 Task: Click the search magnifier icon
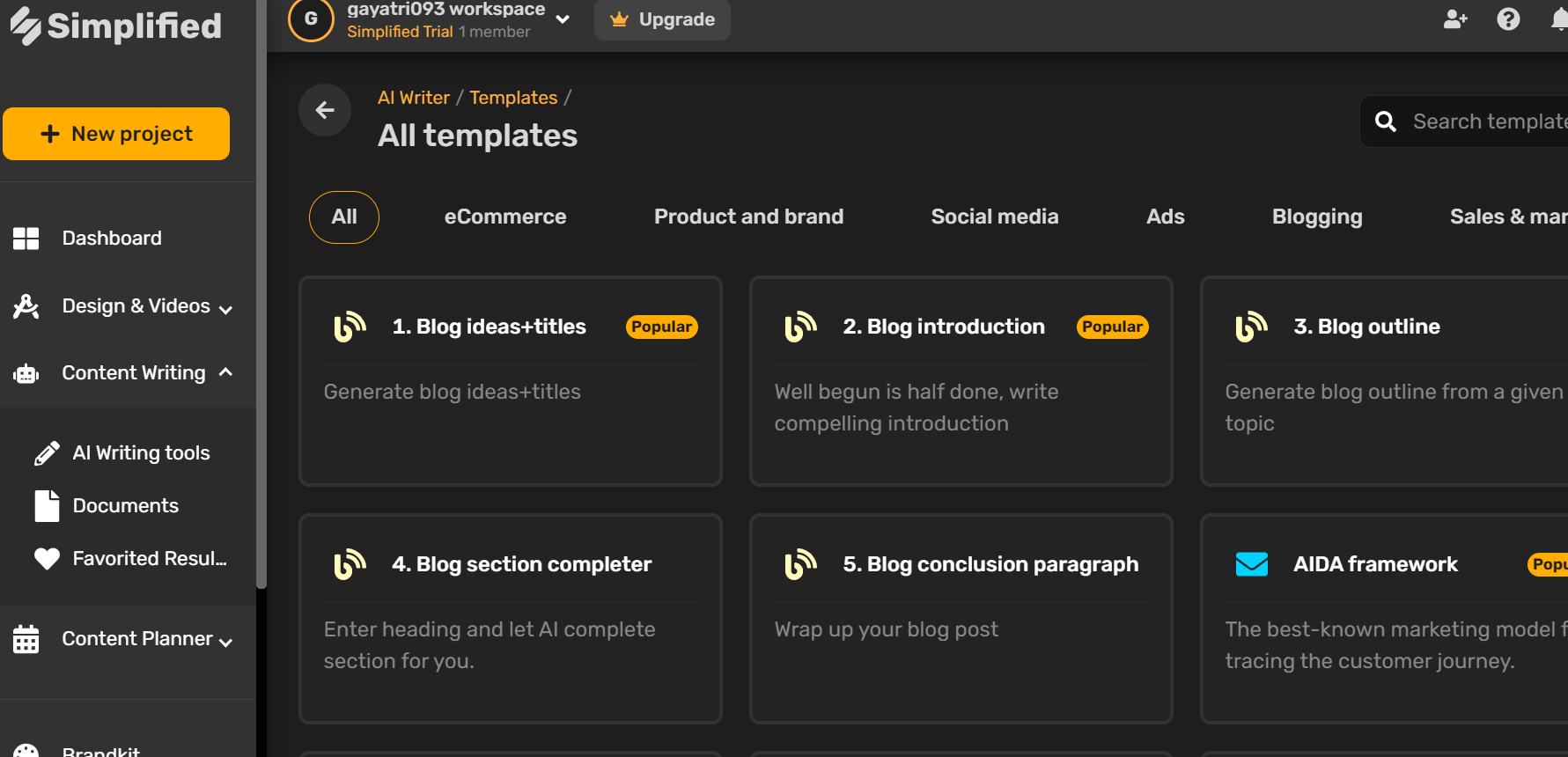pos(1386,121)
